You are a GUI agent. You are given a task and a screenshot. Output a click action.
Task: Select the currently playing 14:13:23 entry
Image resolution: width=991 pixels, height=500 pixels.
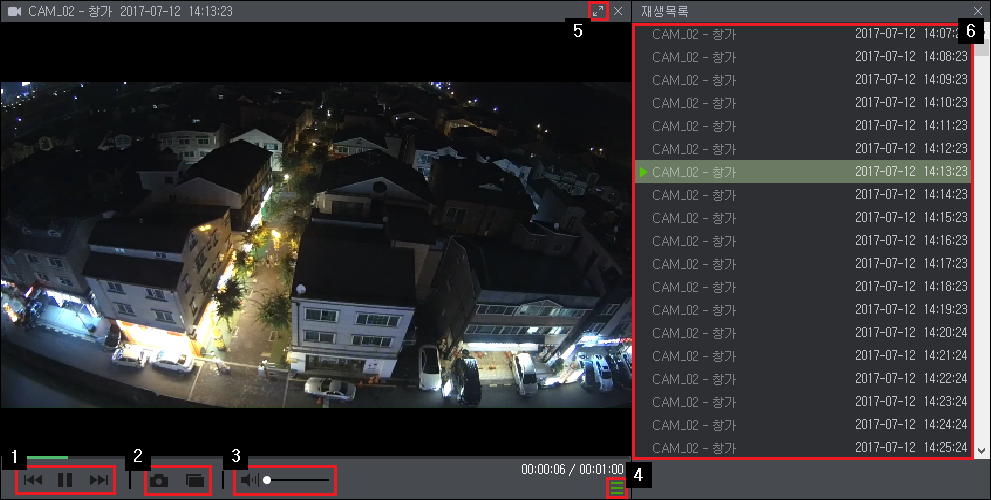click(804, 172)
